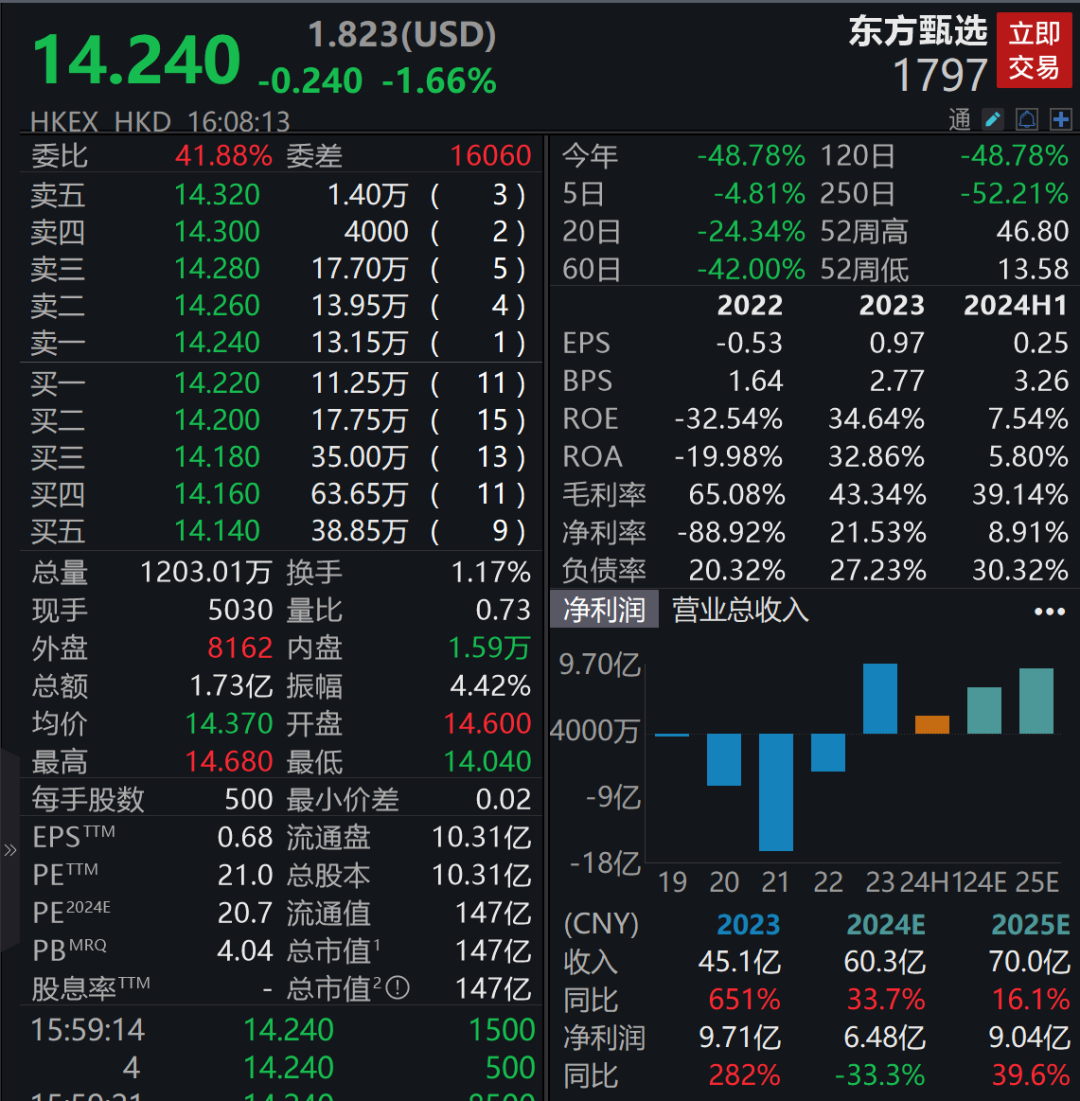Click the 最低 price 14.040

(487, 762)
